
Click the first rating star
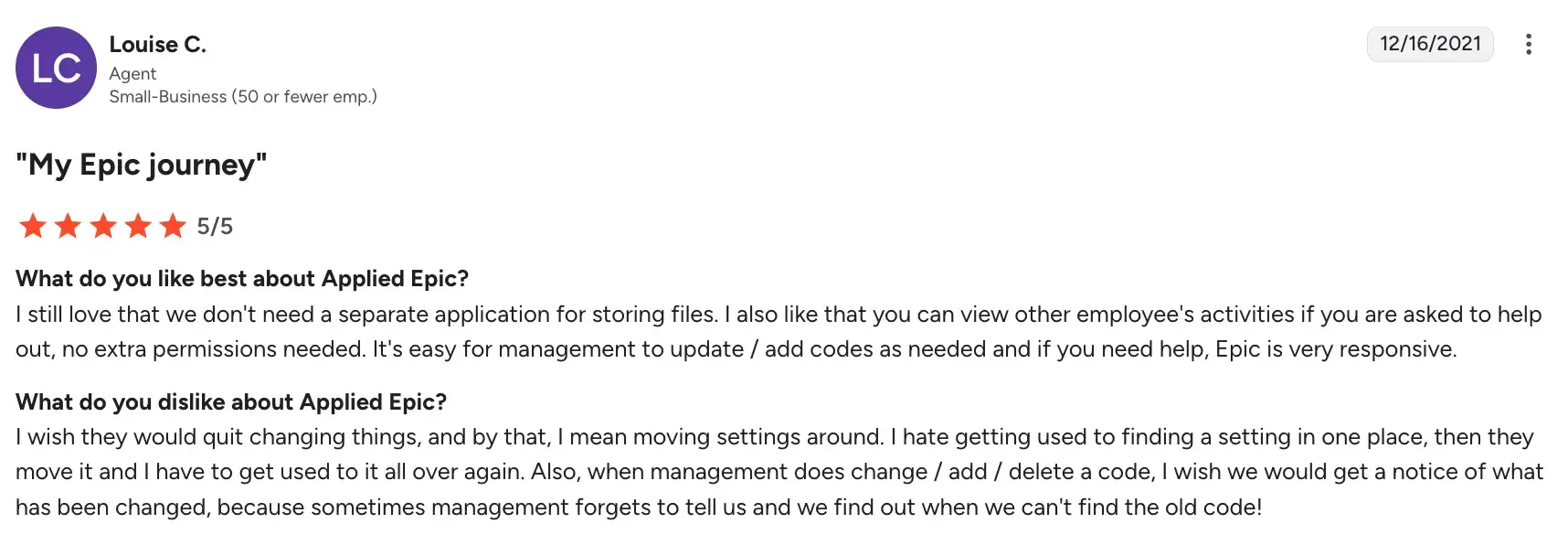33,226
